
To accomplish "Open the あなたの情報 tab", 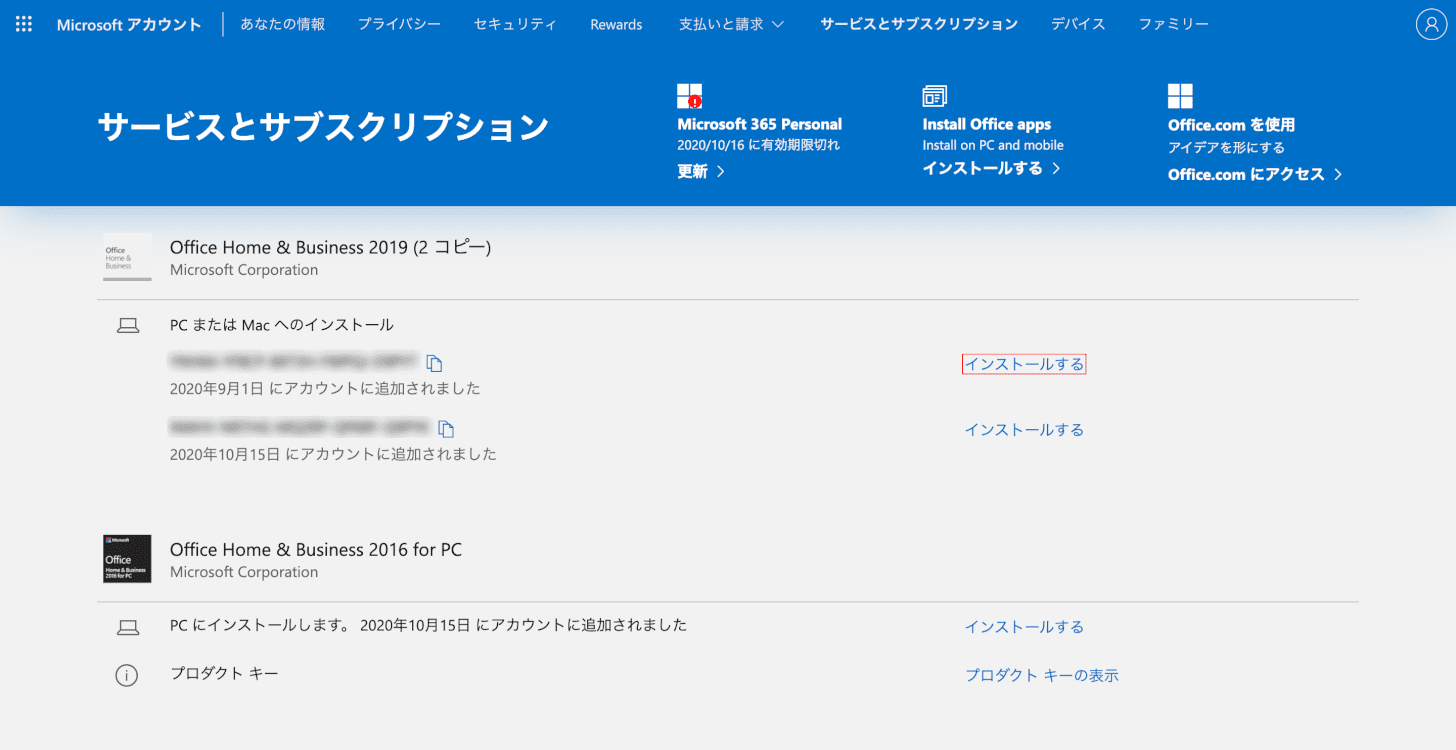I will (x=283, y=24).
